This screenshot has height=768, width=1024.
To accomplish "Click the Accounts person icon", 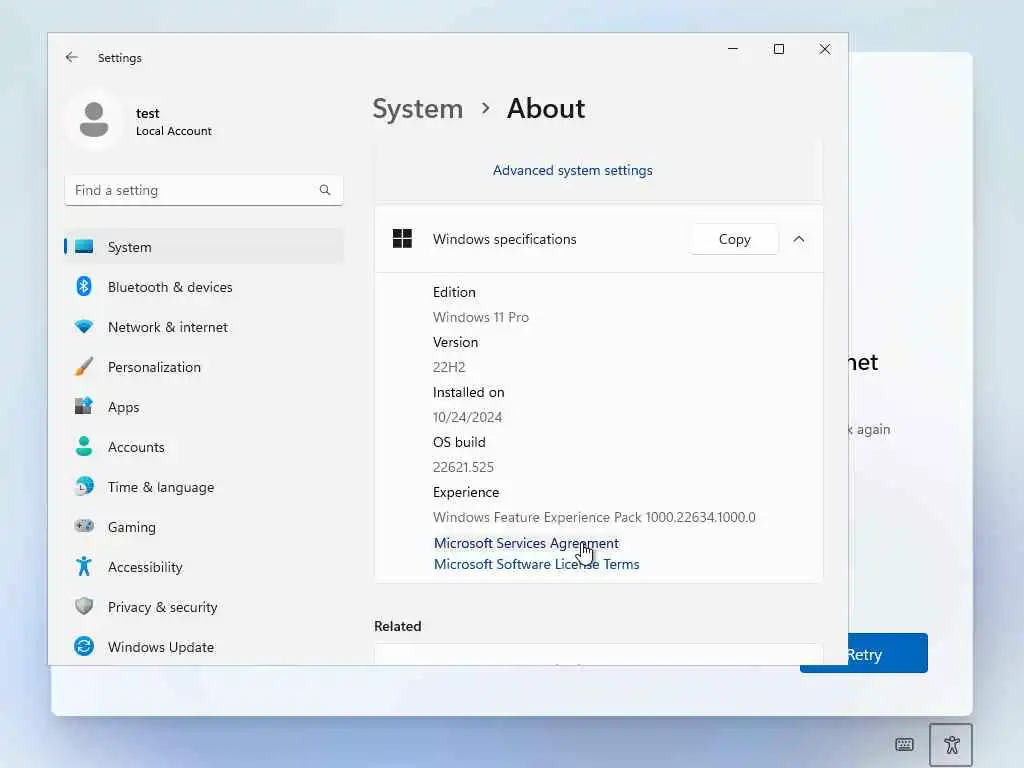I will pos(84,446).
